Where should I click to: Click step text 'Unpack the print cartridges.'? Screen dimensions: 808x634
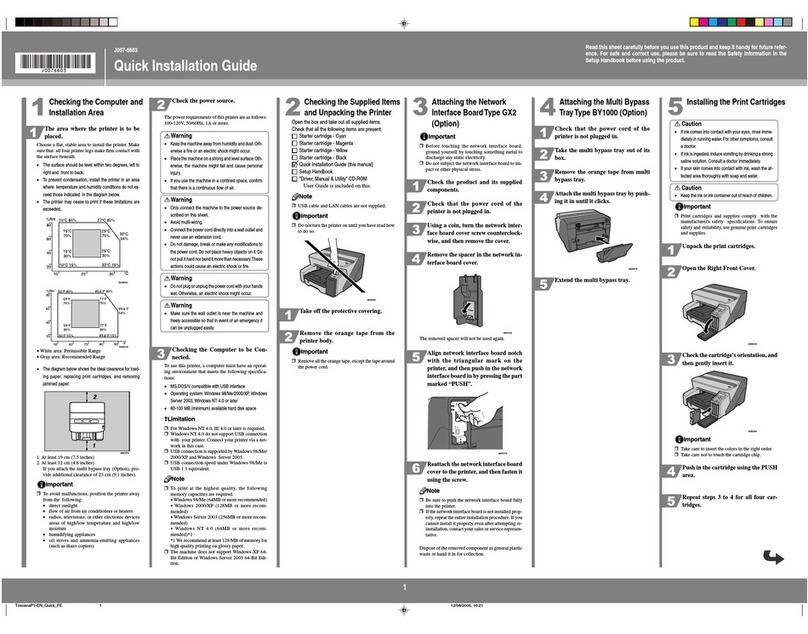[x=719, y=246]
